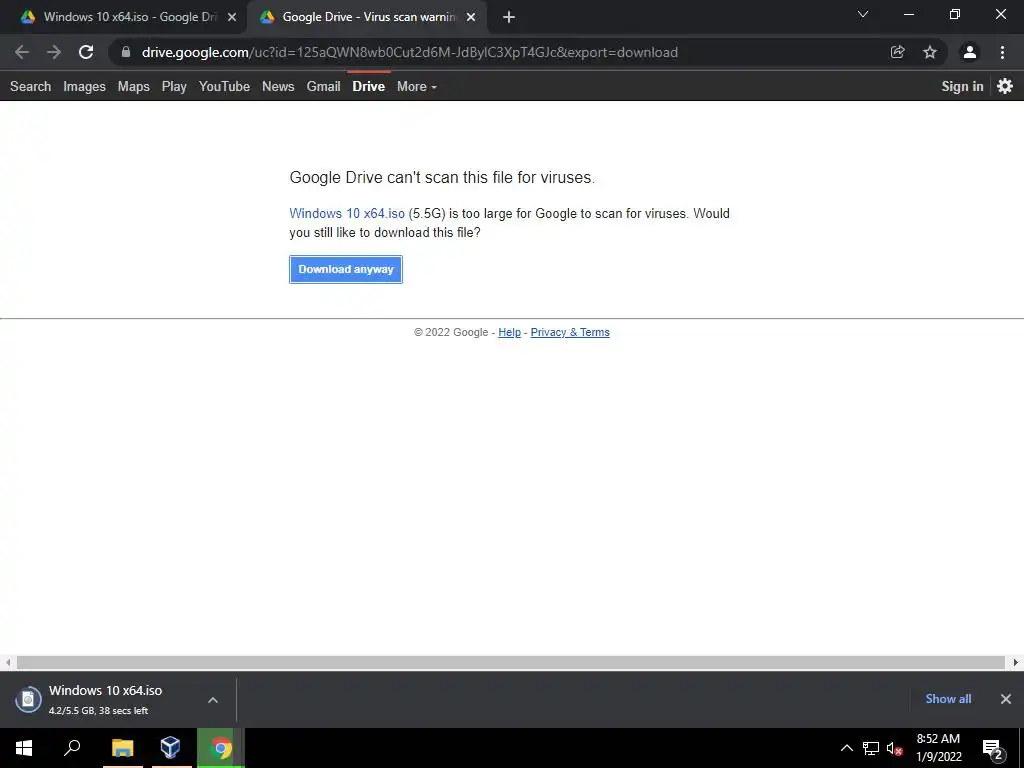1024x768 pixels.
Task: Open Google Search from top bar
Action: (31, 86)
